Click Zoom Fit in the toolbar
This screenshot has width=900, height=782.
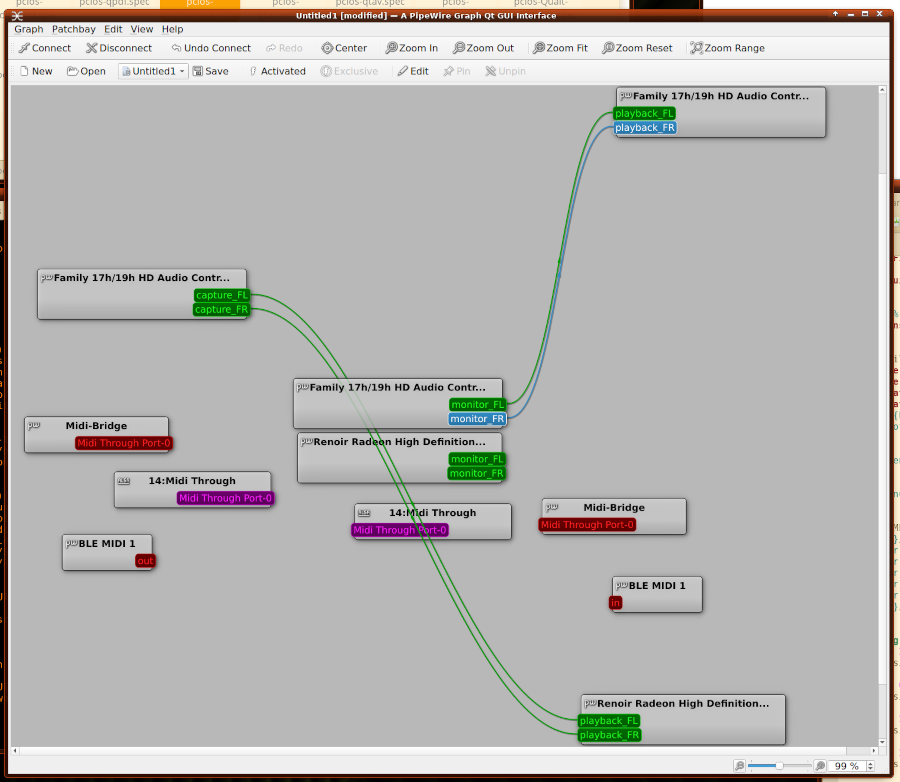(x=560, y=48)
